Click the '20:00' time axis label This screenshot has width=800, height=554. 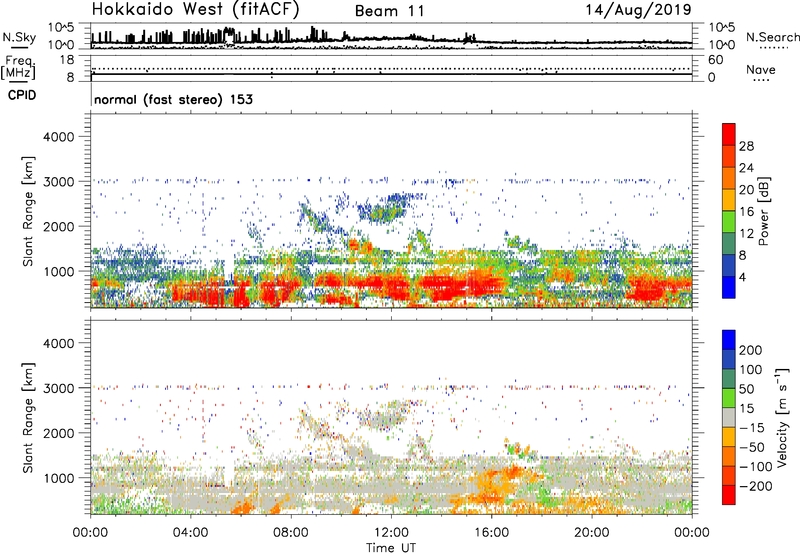591,533
